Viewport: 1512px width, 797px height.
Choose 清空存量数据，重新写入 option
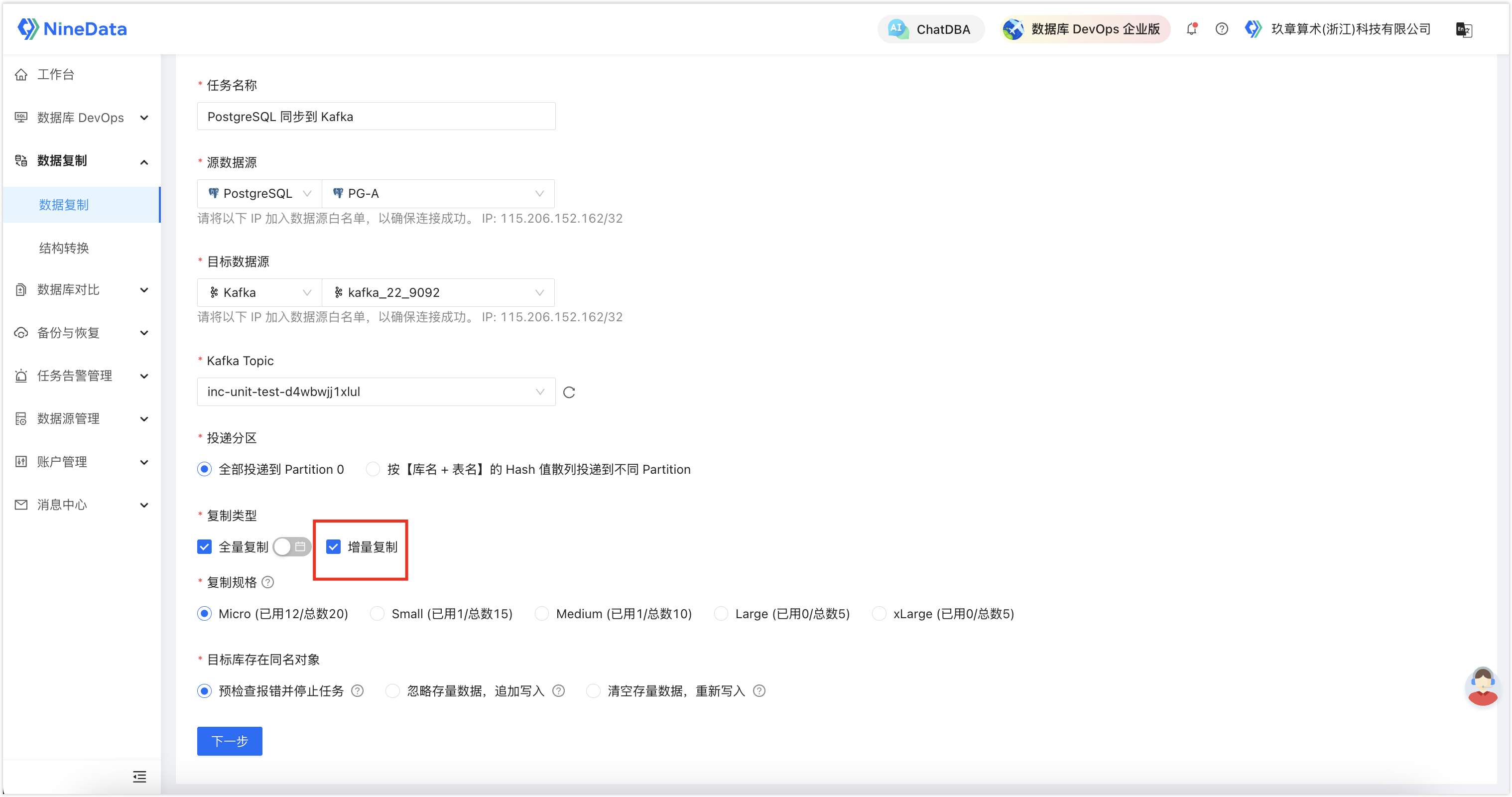pyautogui.click(x=594, y=691)
